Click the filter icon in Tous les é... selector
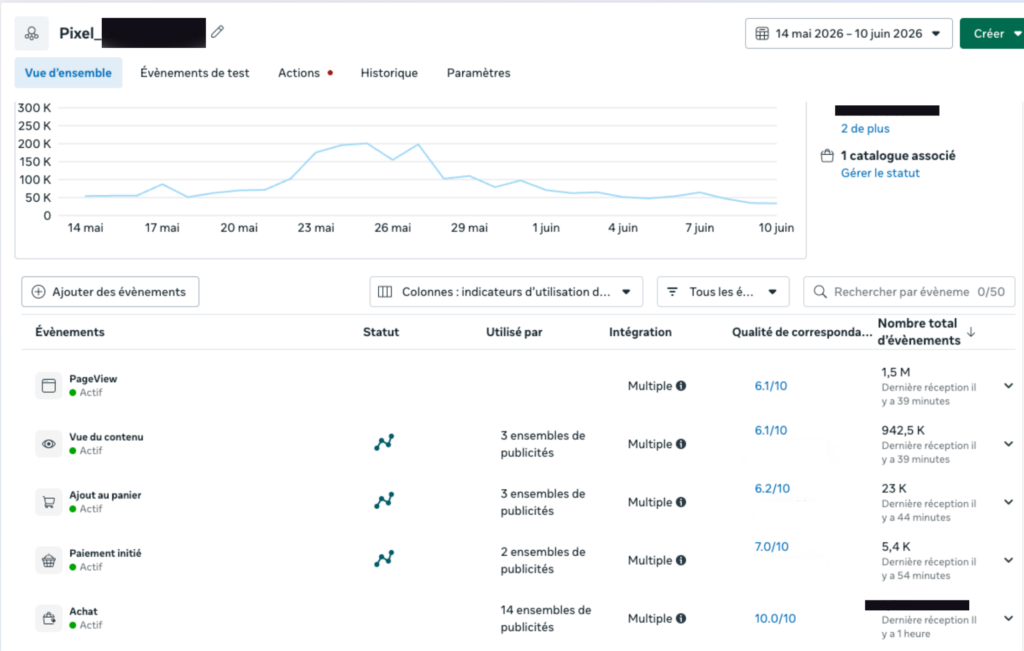 pos(672,292)
